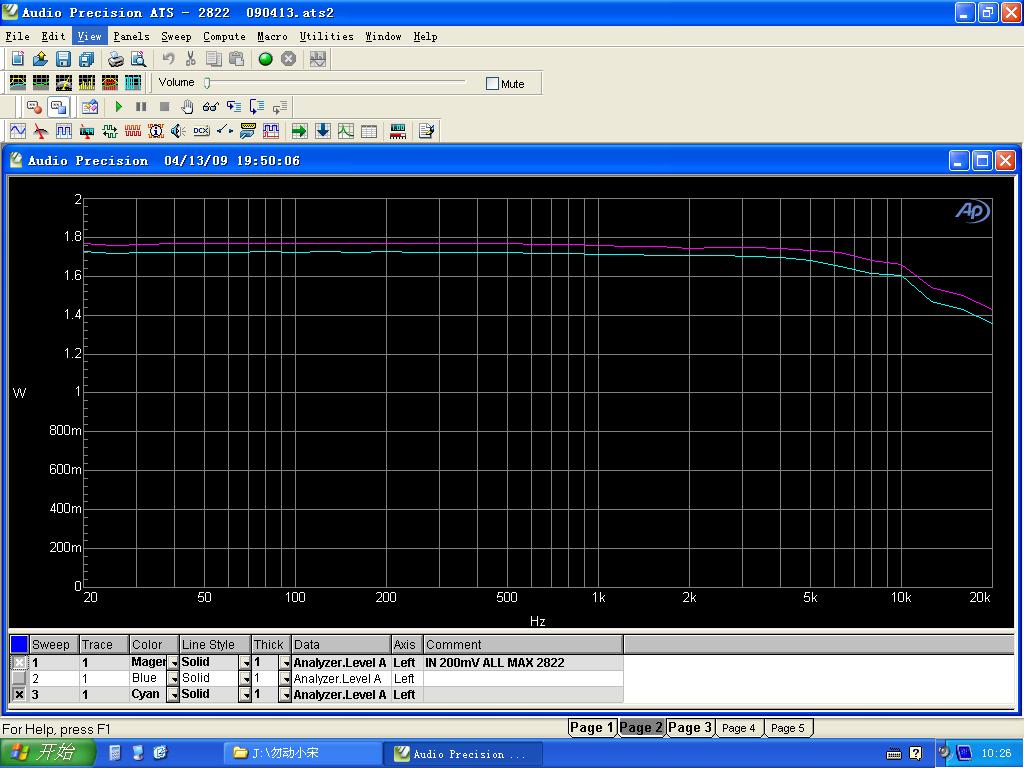Click the green circle start icon
Viewport: 1024px width, 768px height.
[266, 60]
